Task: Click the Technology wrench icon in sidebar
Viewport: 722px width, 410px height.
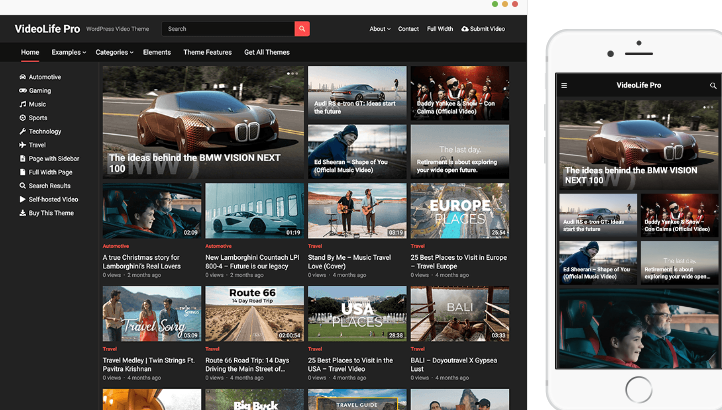Action: (23, 131)
